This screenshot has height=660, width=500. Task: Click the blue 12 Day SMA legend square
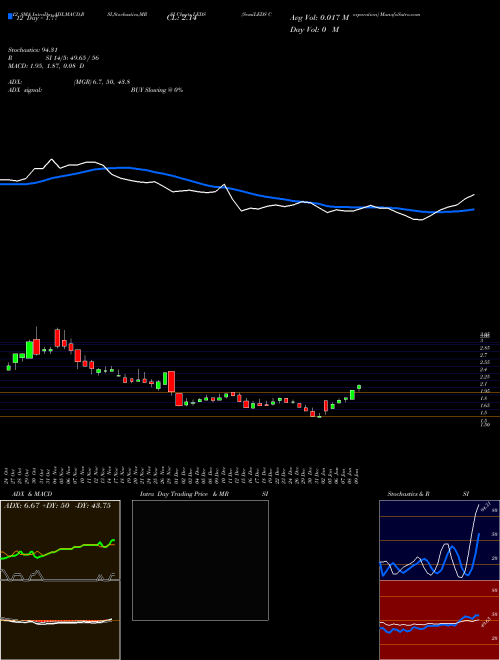(10, 16)
